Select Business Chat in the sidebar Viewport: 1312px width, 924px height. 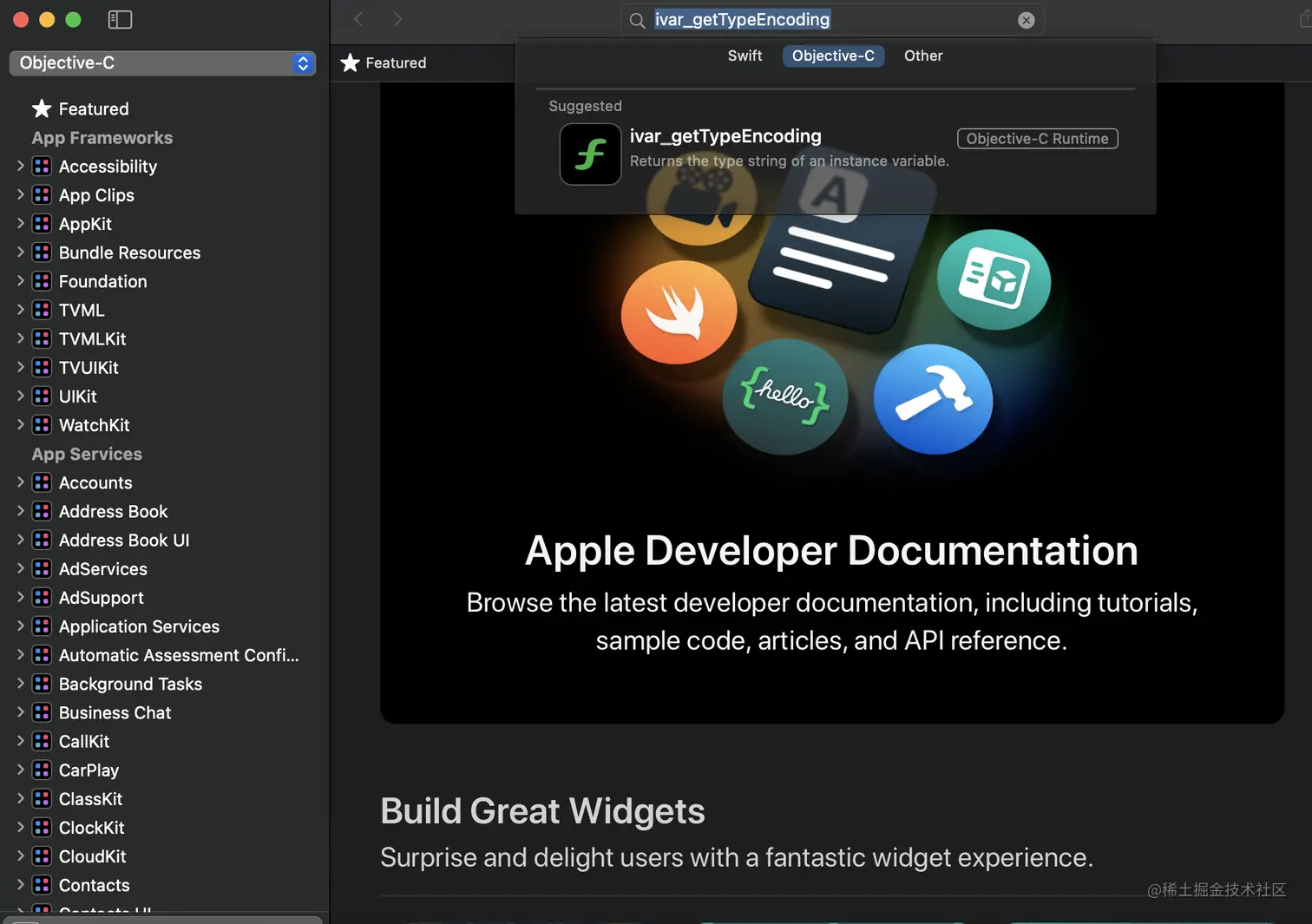[x=115, y=712]
